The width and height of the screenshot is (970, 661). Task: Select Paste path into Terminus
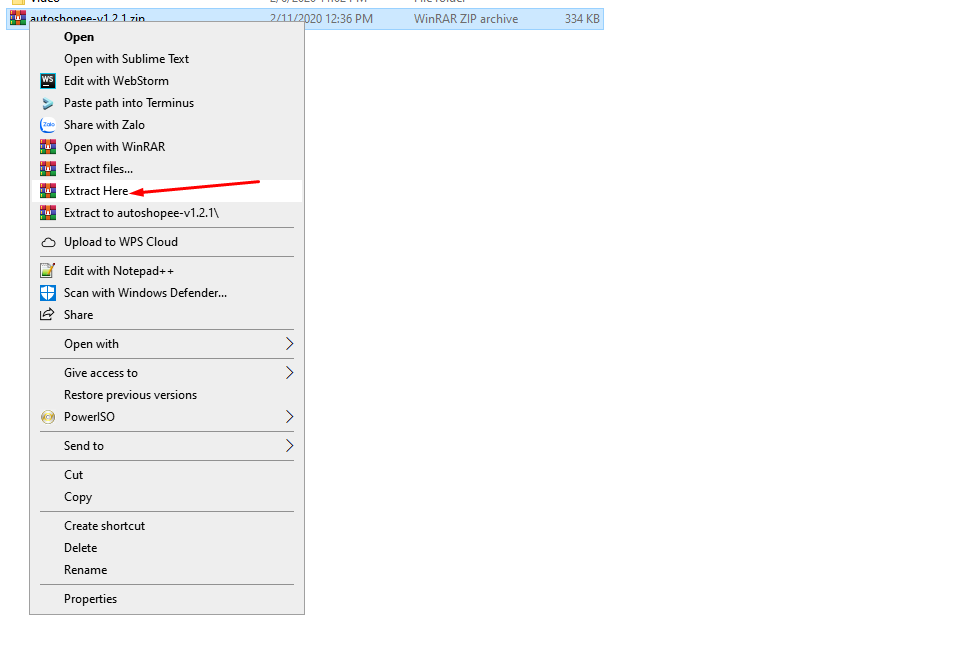pos(167,103)
